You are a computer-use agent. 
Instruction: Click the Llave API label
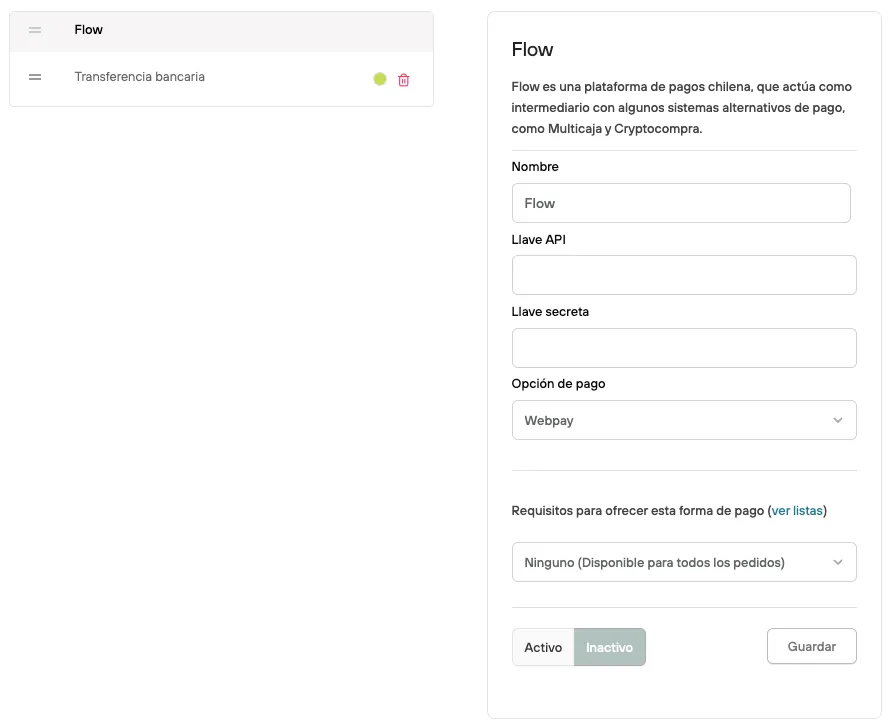pos(539,240)
